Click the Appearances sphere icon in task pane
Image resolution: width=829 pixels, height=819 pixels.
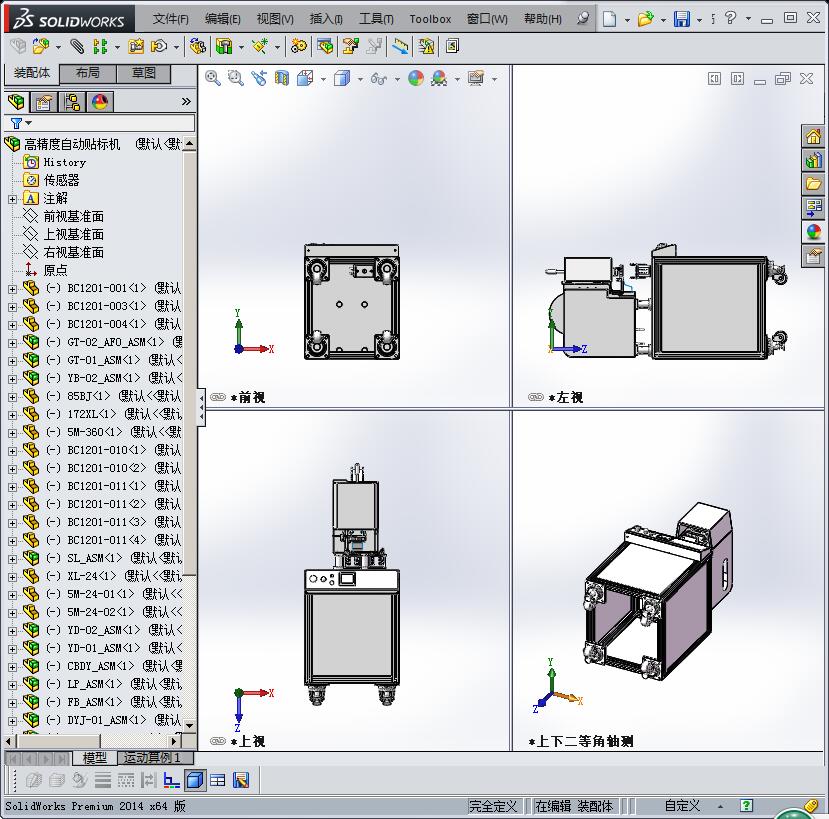[813, 232]
